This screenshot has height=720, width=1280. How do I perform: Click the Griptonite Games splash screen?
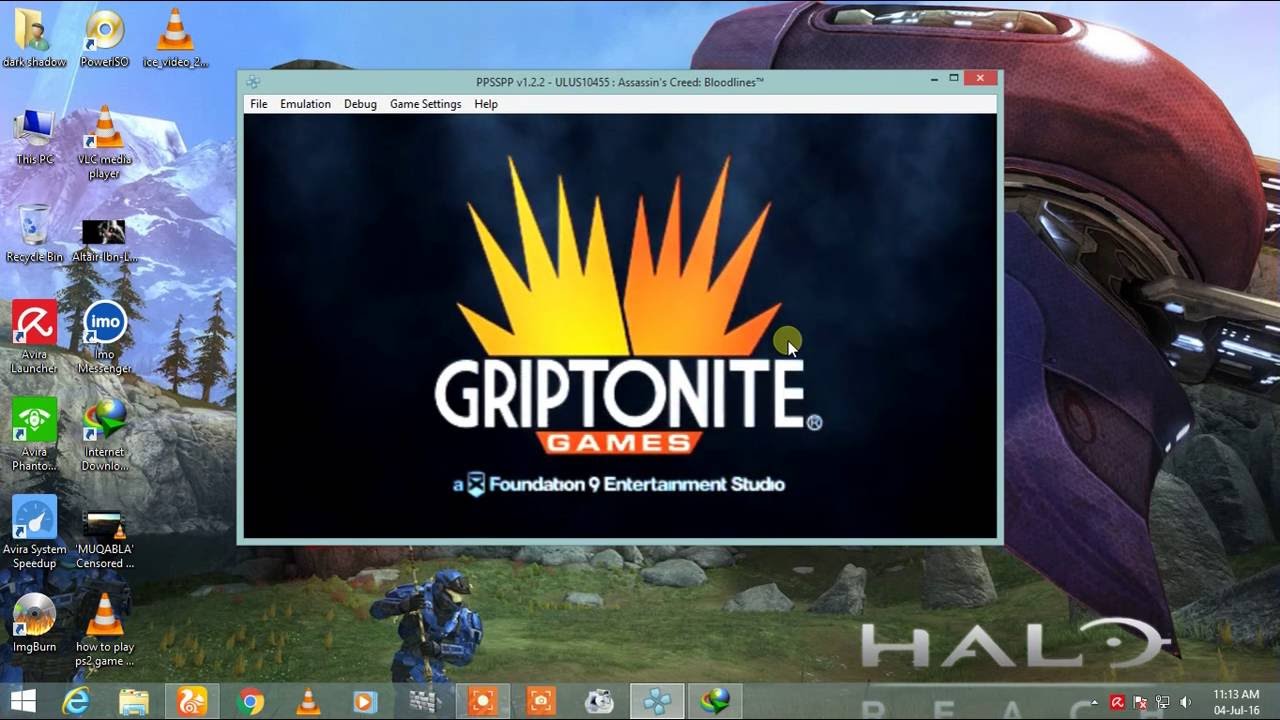tap(620, 326)
